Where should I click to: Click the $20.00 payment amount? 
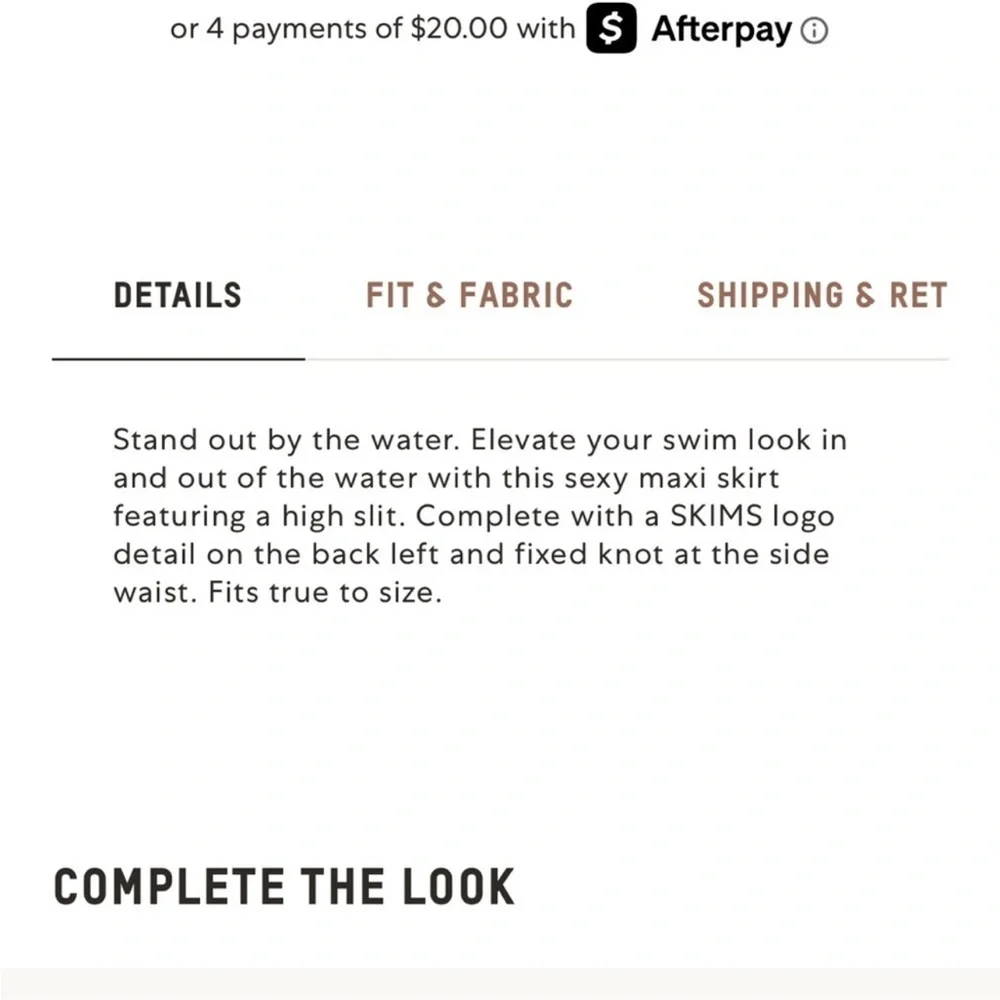click(x=459, y=29)
